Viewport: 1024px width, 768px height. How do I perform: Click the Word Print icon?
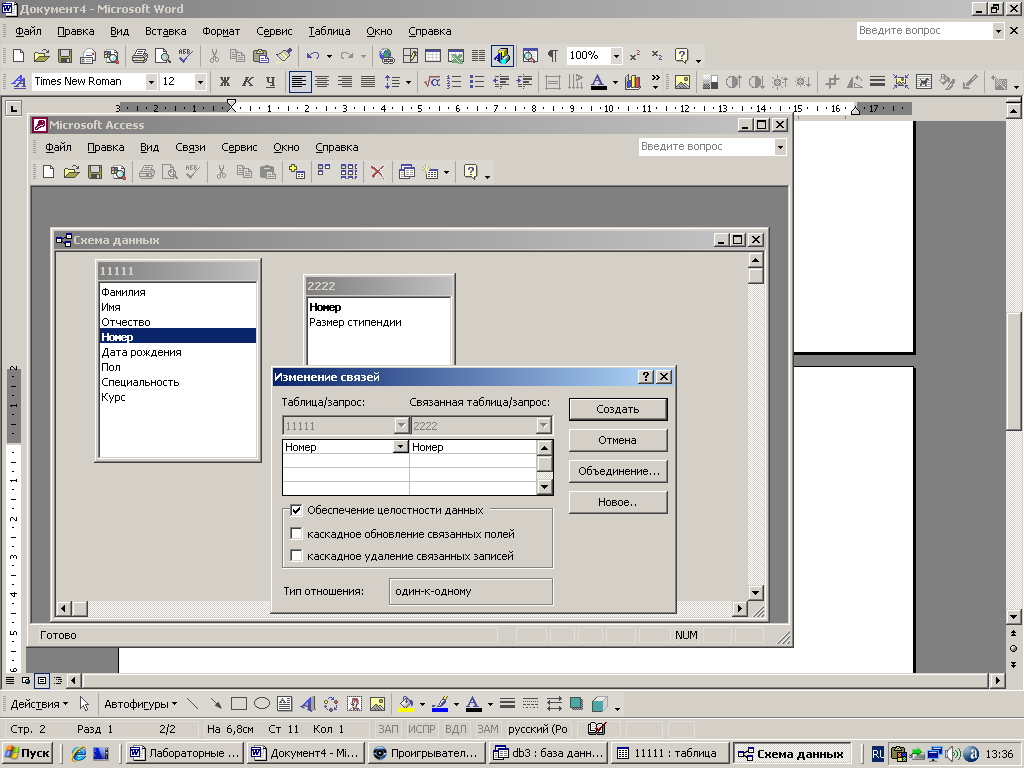click(139, 56)
